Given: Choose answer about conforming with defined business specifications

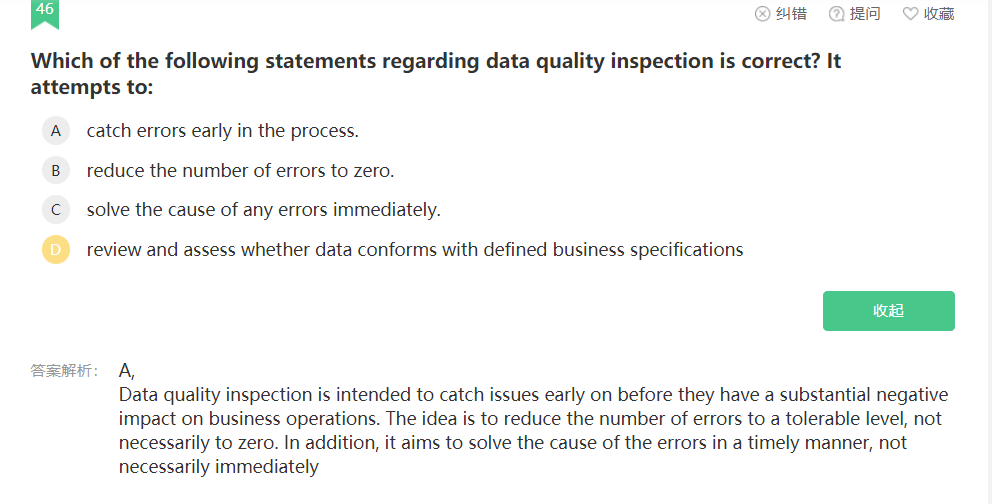Looking at the screenshot, I should tap(415, 250).
